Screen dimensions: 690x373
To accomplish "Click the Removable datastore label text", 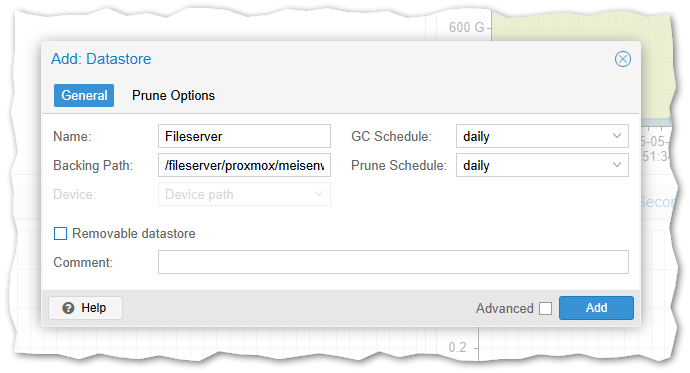I will tap(134, 233).
